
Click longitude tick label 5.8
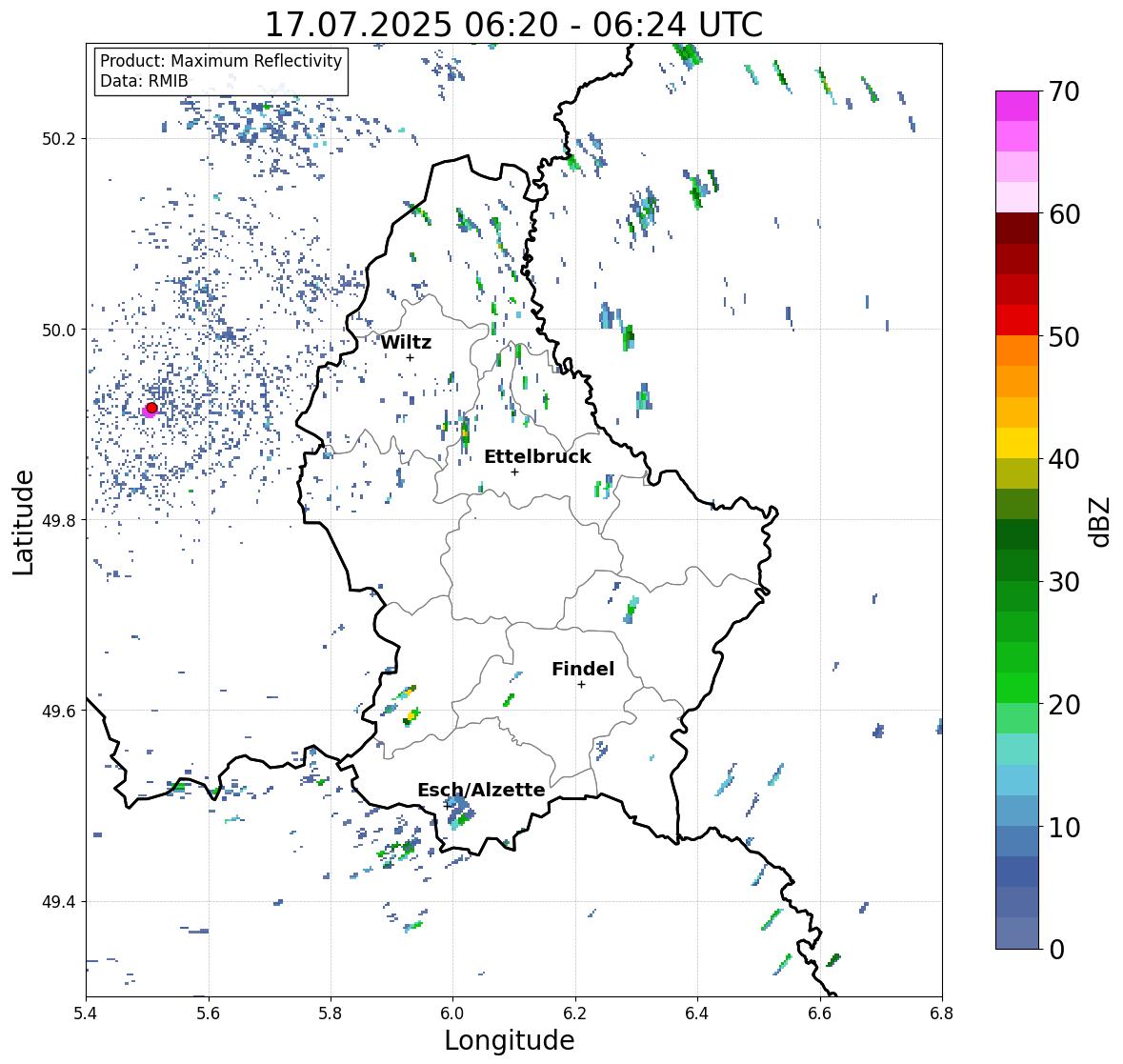click(x=331, y=1014)
